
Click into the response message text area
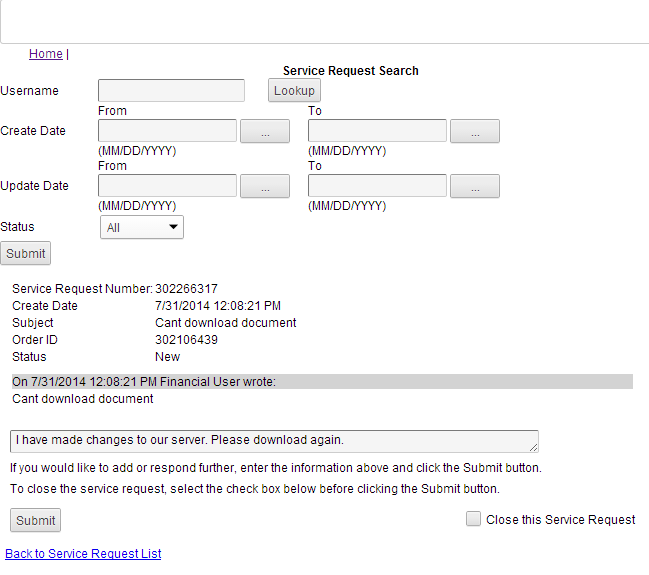coord(270,441)
